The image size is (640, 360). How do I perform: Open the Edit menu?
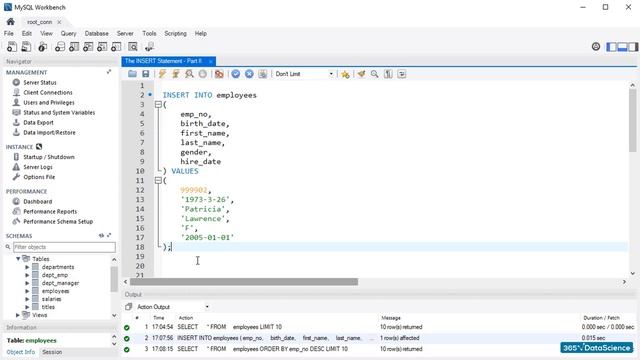(x=27, y=33)
